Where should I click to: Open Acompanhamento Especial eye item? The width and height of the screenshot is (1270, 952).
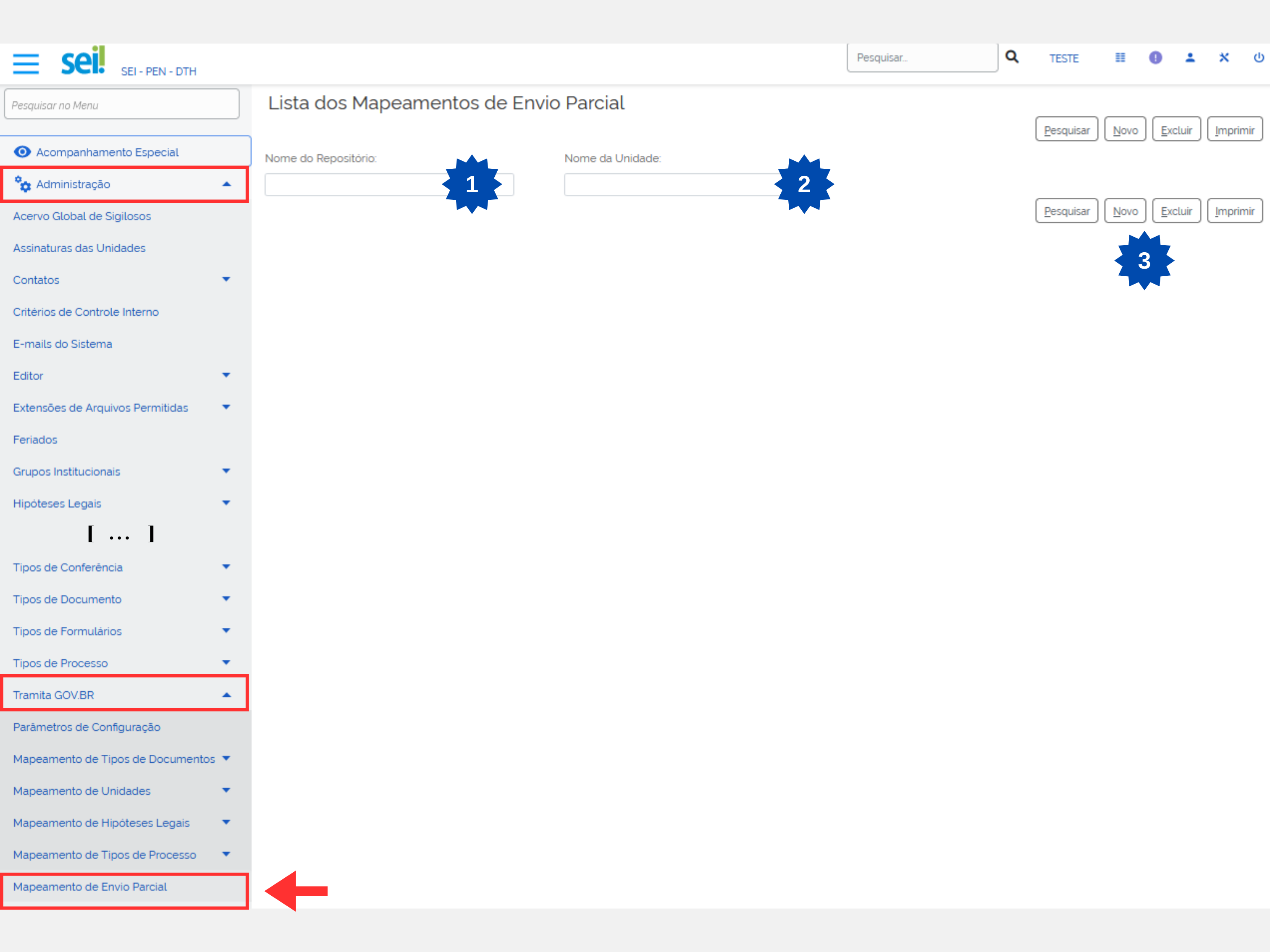107,152
